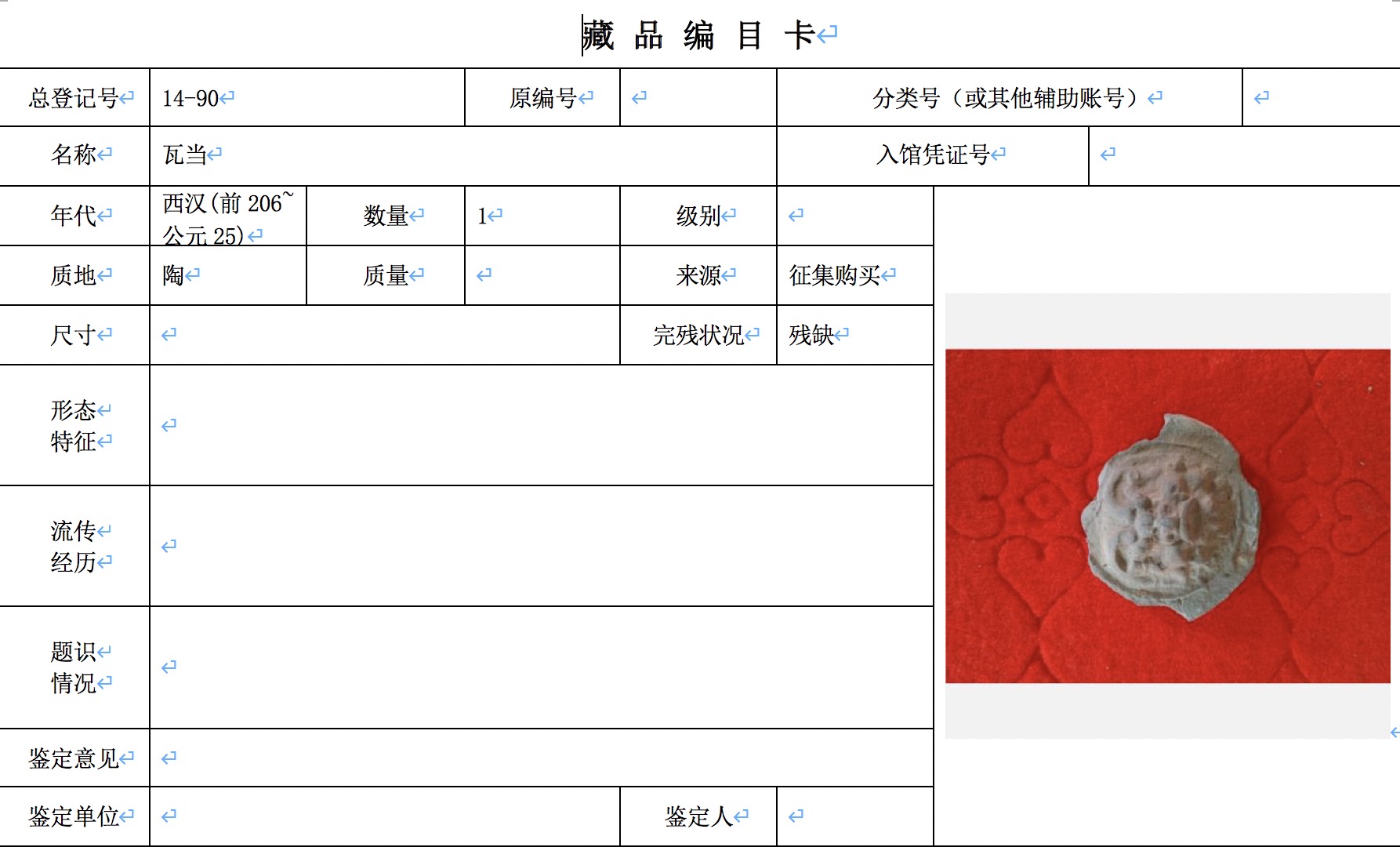Click the 数量 label
The width and height of the screenshot is (1400, 847).
[386, 216]
